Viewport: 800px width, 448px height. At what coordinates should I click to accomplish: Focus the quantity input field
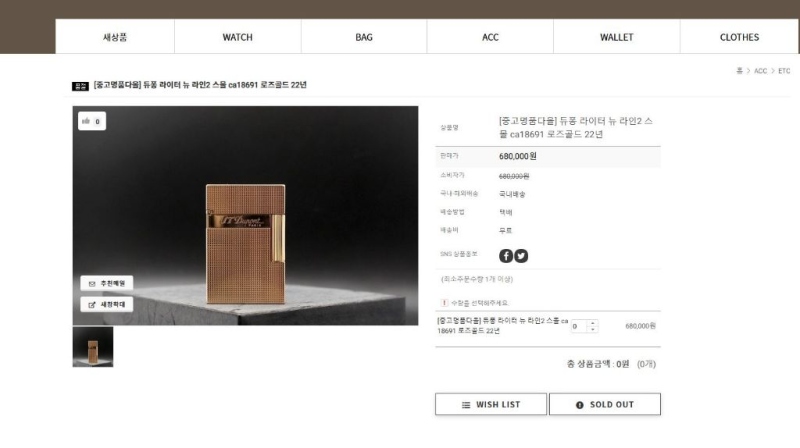click(x=579, y=326)
